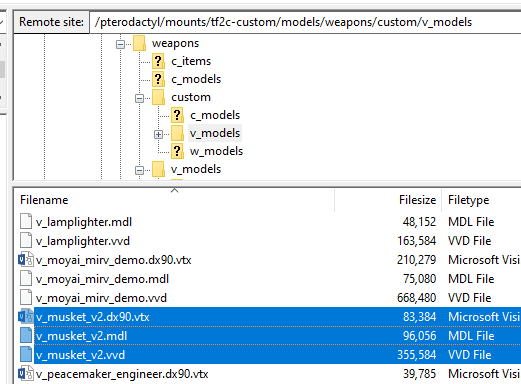Select the file v_moyai_mirv_demo.mdl
Image resolution: width=521 pixels, height=384 pixels.
click(102, 279)
